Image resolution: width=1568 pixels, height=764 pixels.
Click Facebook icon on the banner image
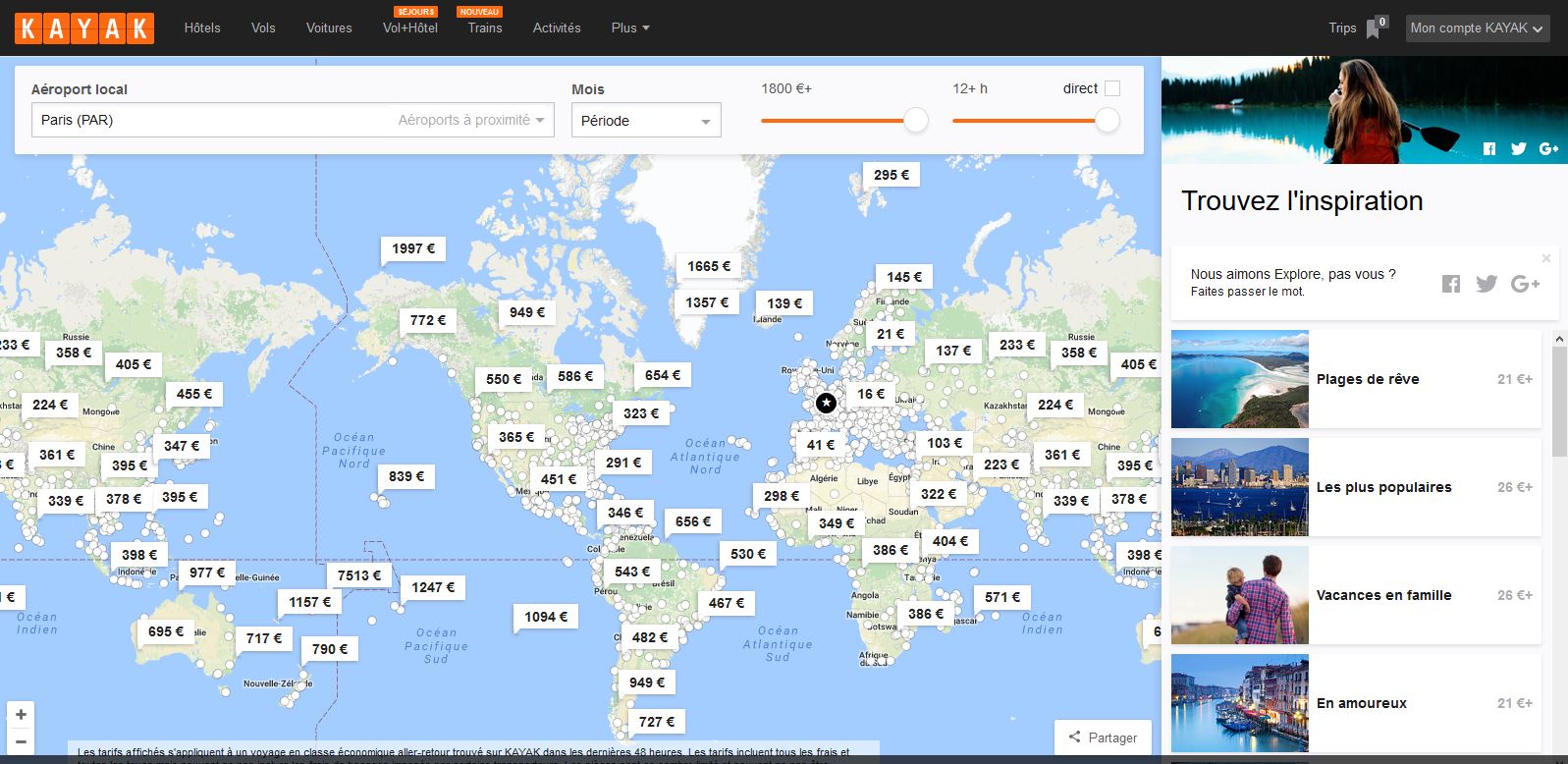(1489, 148)
